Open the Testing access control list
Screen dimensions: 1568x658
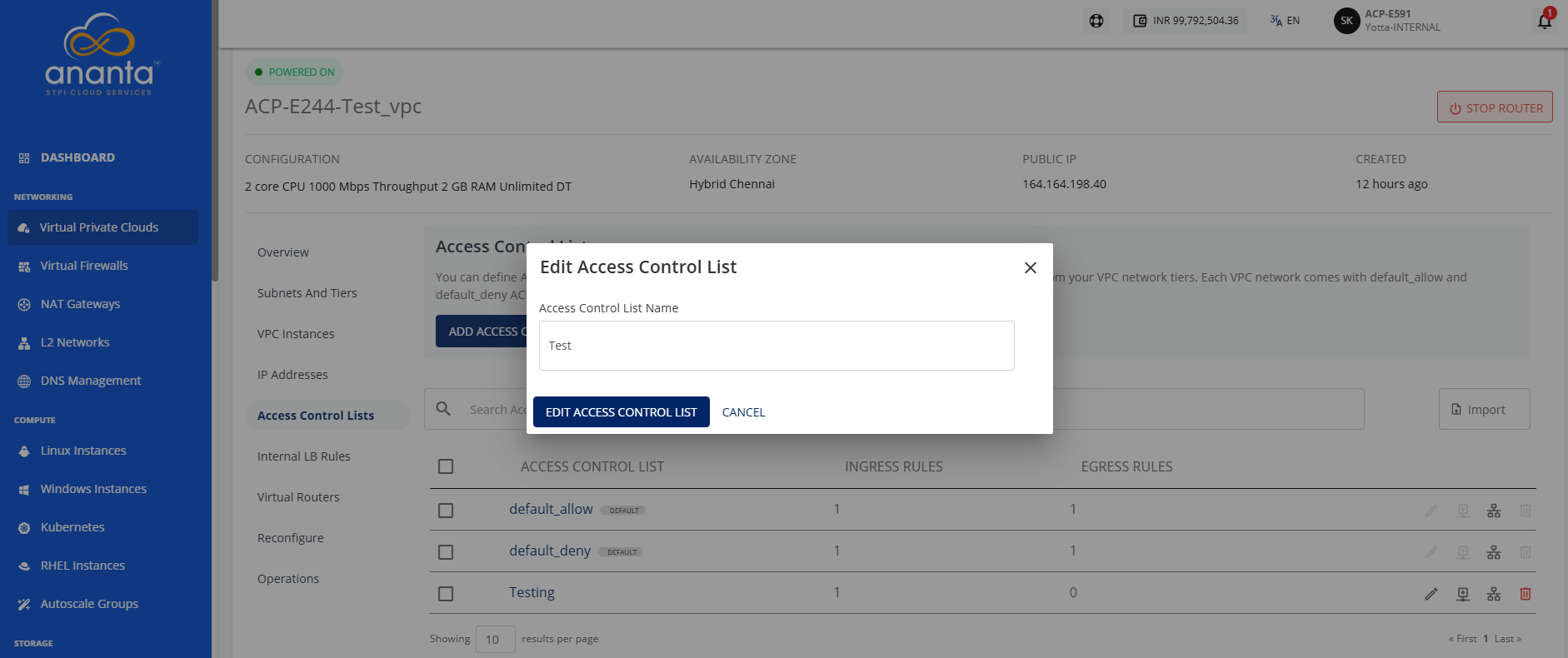coord(532,592)
